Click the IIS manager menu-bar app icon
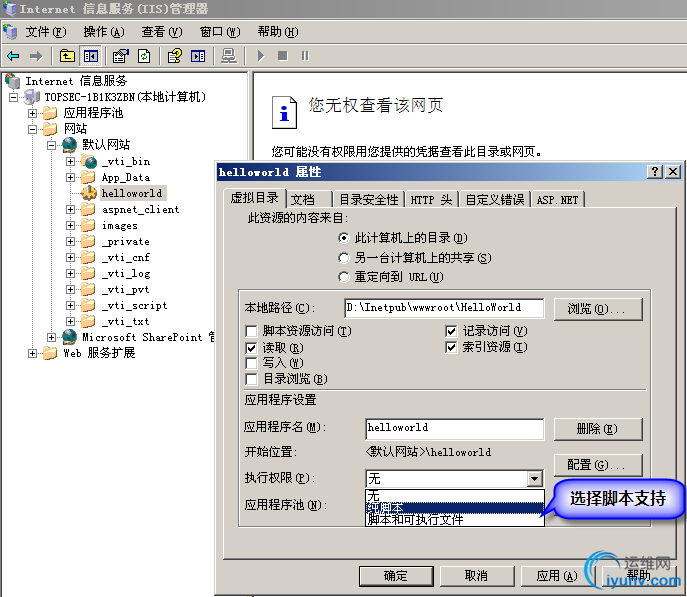687x597 pixels. click(10, 32)
